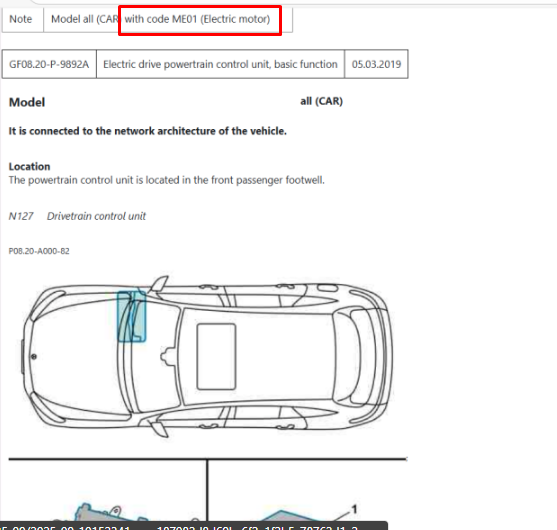Click the Location heading
The width and height of the screenshot is (557, 530).
(x=29, y=167)
